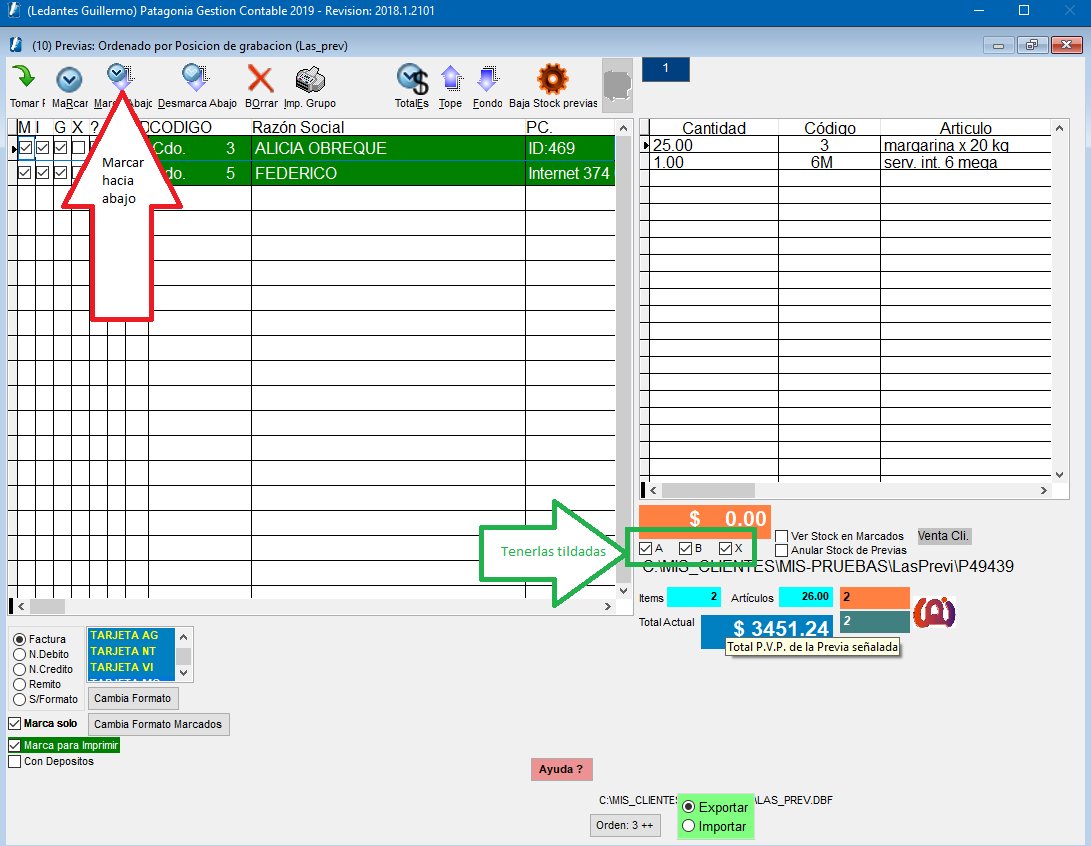Click the $ 3451.24 total box

tap(767, 629)
